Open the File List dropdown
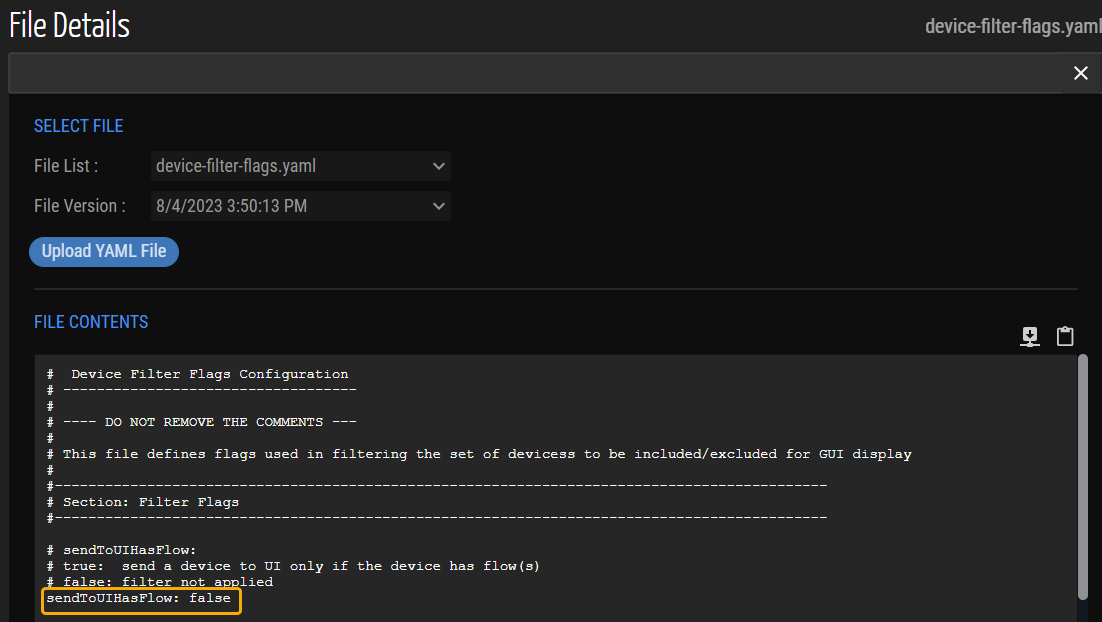The image size is (1102, 622). tap(301, 166)
